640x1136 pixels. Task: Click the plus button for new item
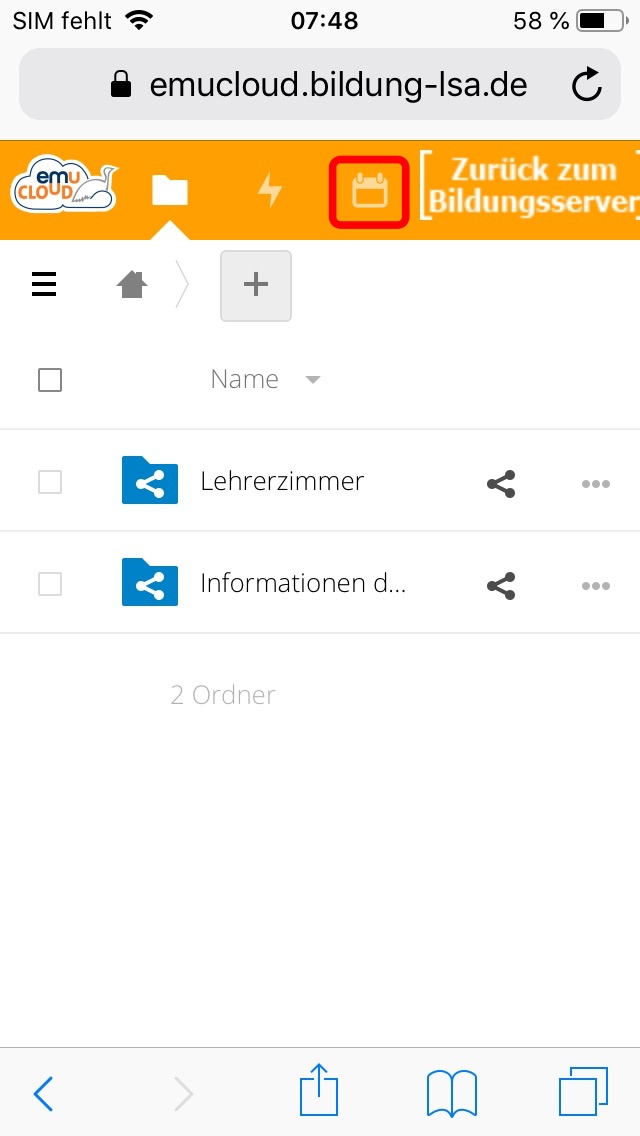tap(256, 285)
